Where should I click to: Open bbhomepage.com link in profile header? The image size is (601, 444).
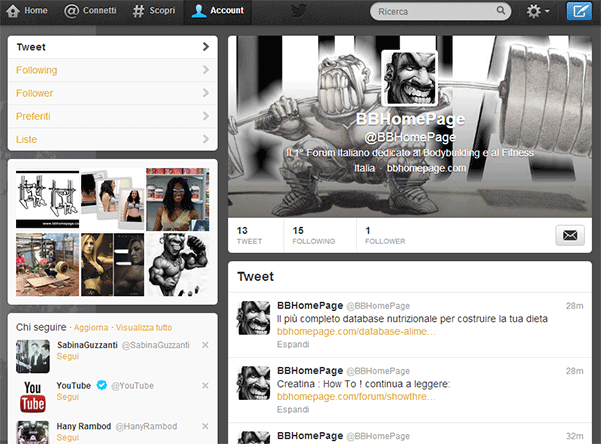426,168
